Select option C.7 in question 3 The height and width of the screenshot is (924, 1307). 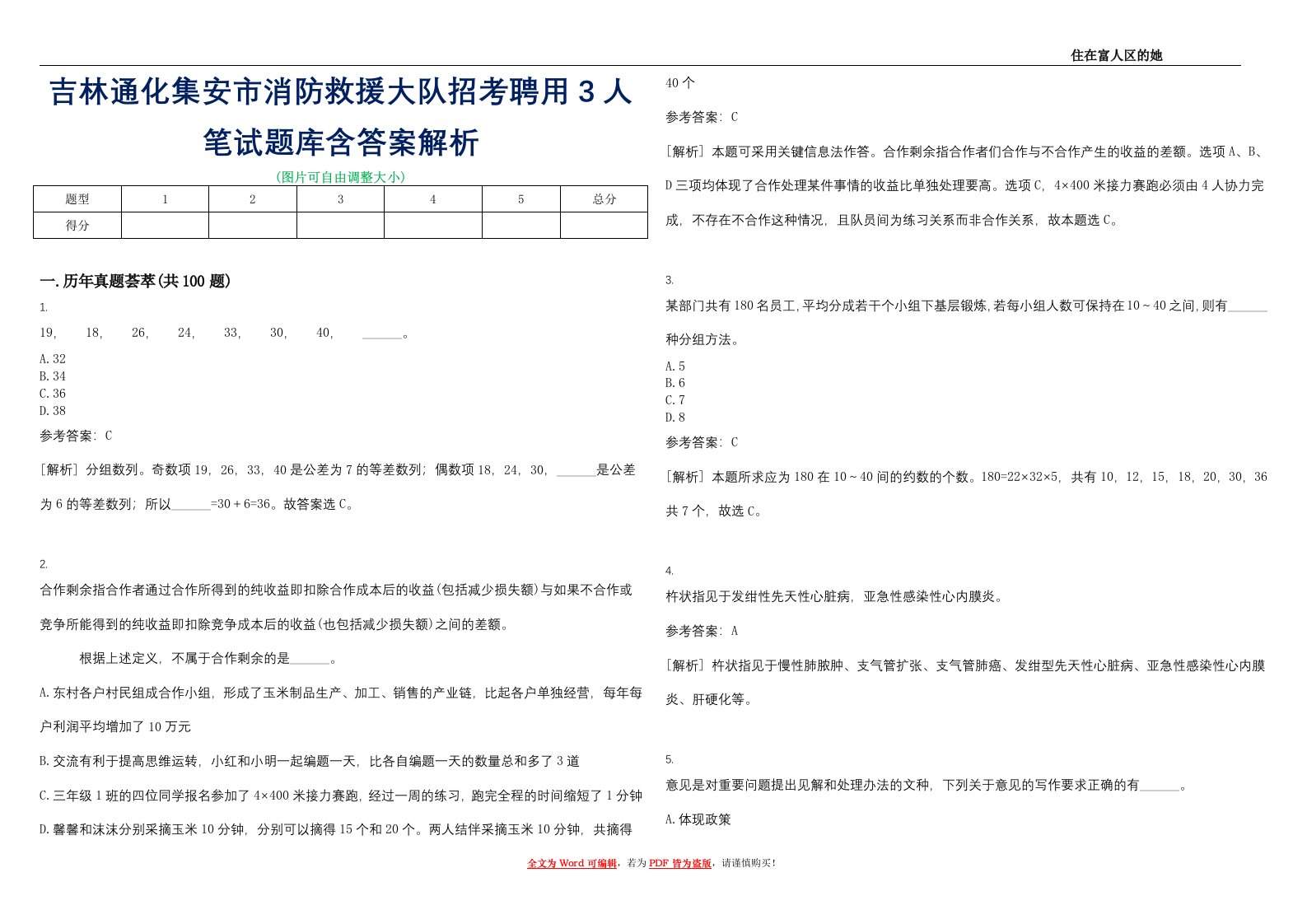click(675, 400)
